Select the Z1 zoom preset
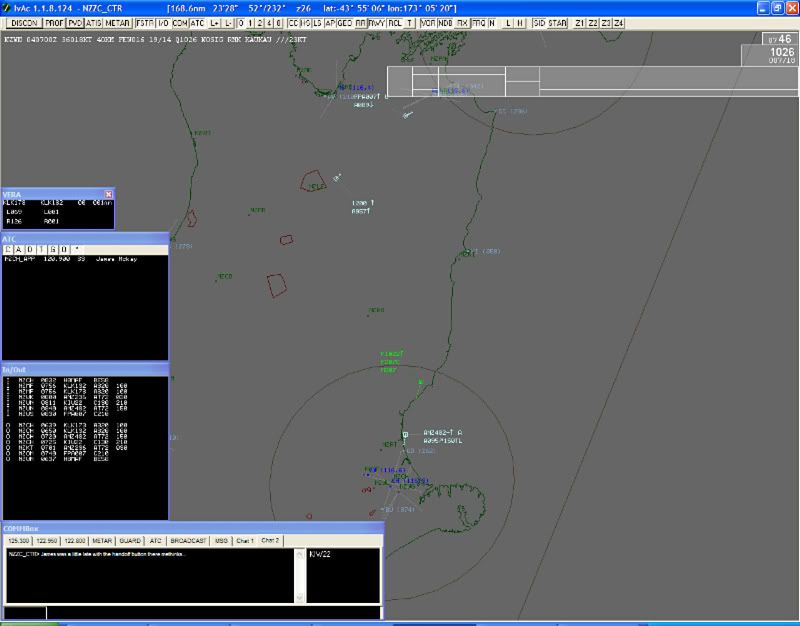800x626 pixels. click(x=581, y=22)
